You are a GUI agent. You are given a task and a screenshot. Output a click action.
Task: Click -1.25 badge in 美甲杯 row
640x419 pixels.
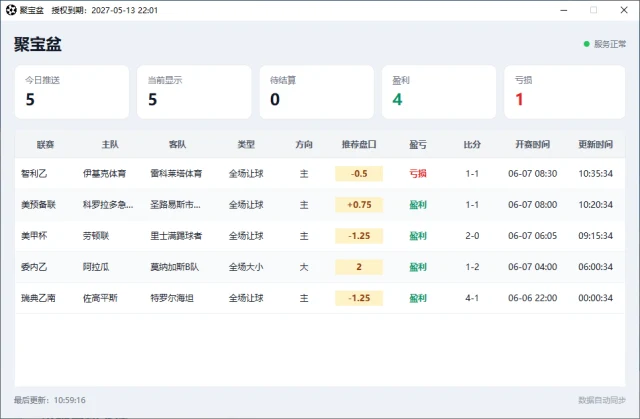[359, 236]
